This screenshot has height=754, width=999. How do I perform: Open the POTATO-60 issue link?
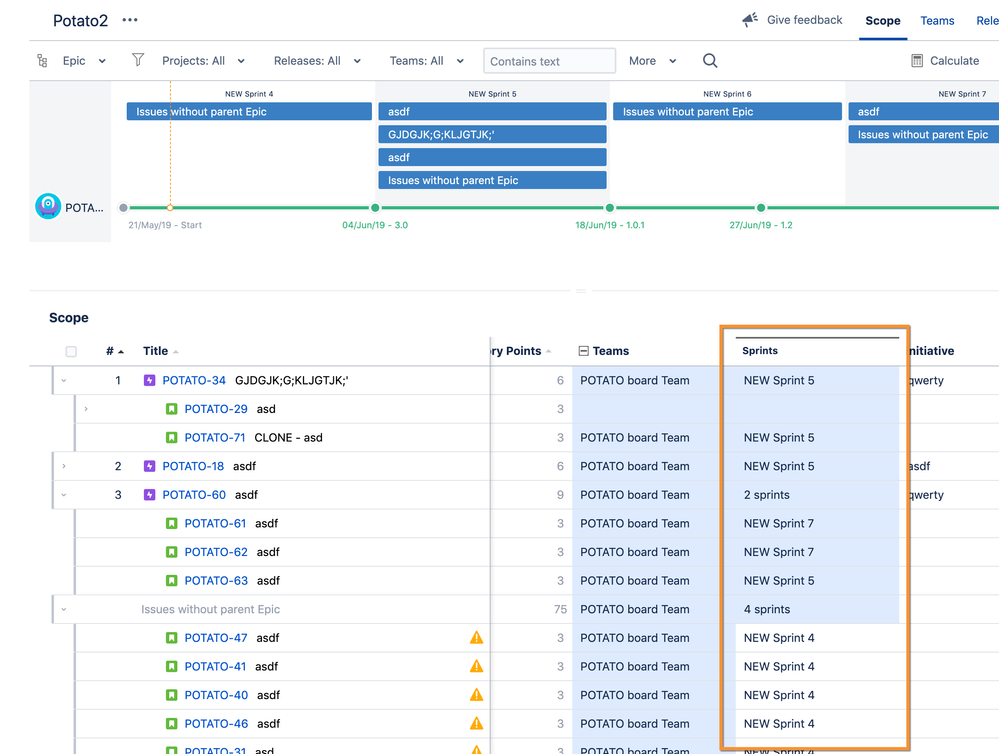pyautogui.click(x=194, y=495)
